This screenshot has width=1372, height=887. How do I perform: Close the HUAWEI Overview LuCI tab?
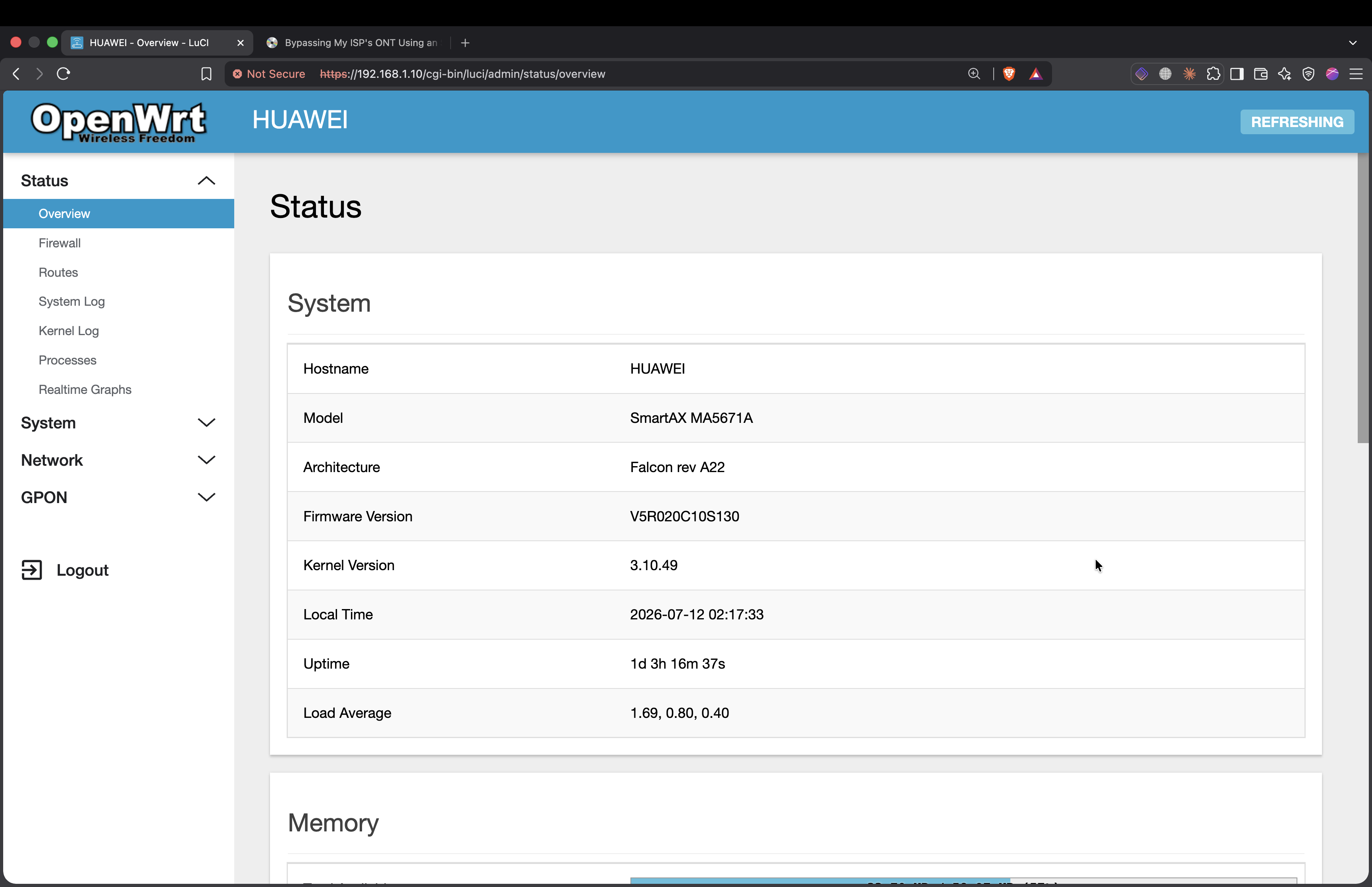[x=241, y=42]
